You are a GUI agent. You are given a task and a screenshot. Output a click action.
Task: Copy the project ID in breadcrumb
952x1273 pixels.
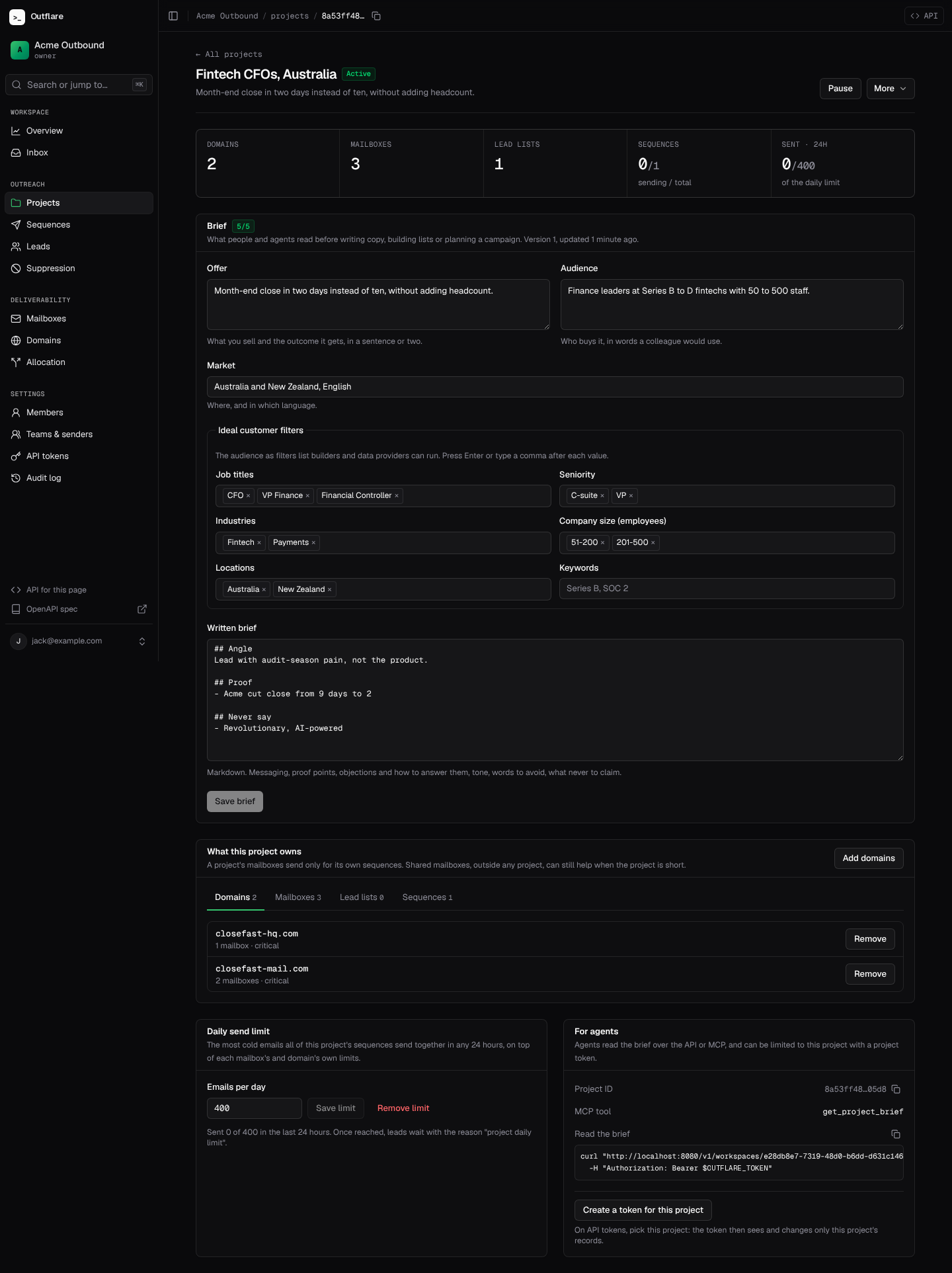point(376,16)
